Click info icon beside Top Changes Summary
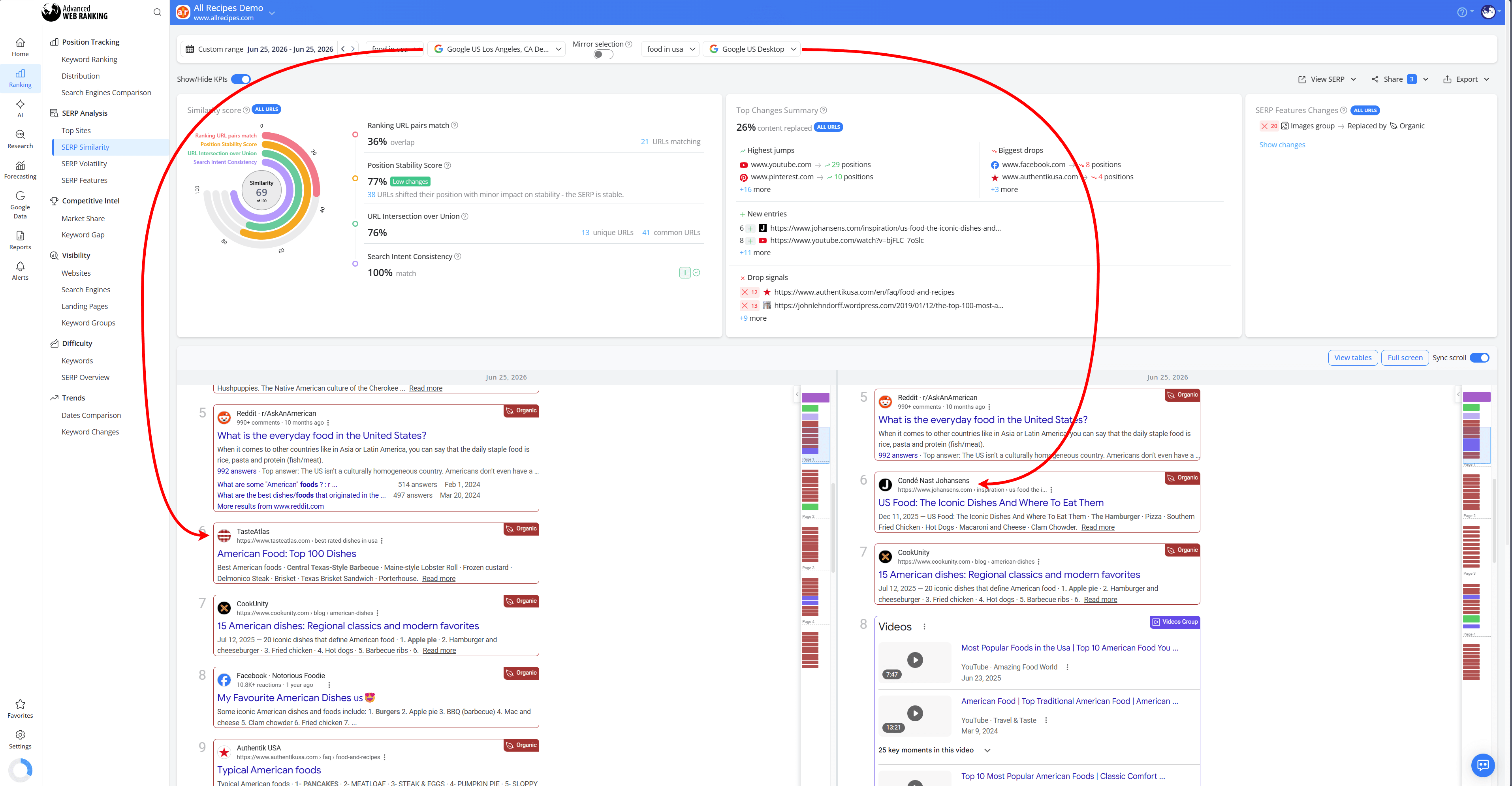The width and height of the screenshot is (1512, 786). (x=824, y=110)
